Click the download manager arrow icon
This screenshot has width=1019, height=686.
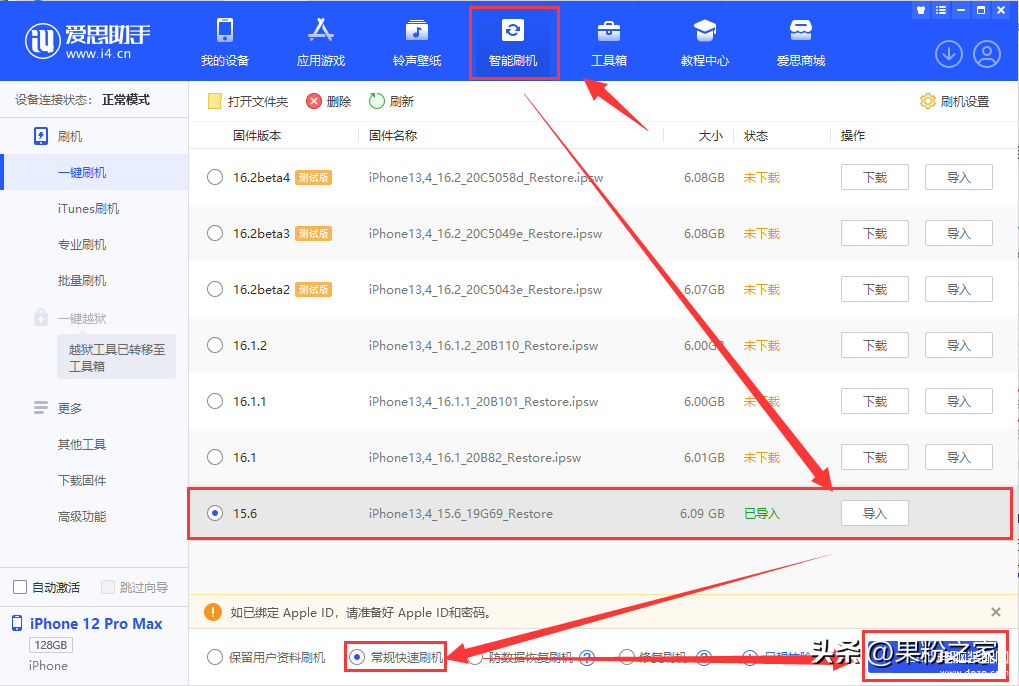[948, 54]
